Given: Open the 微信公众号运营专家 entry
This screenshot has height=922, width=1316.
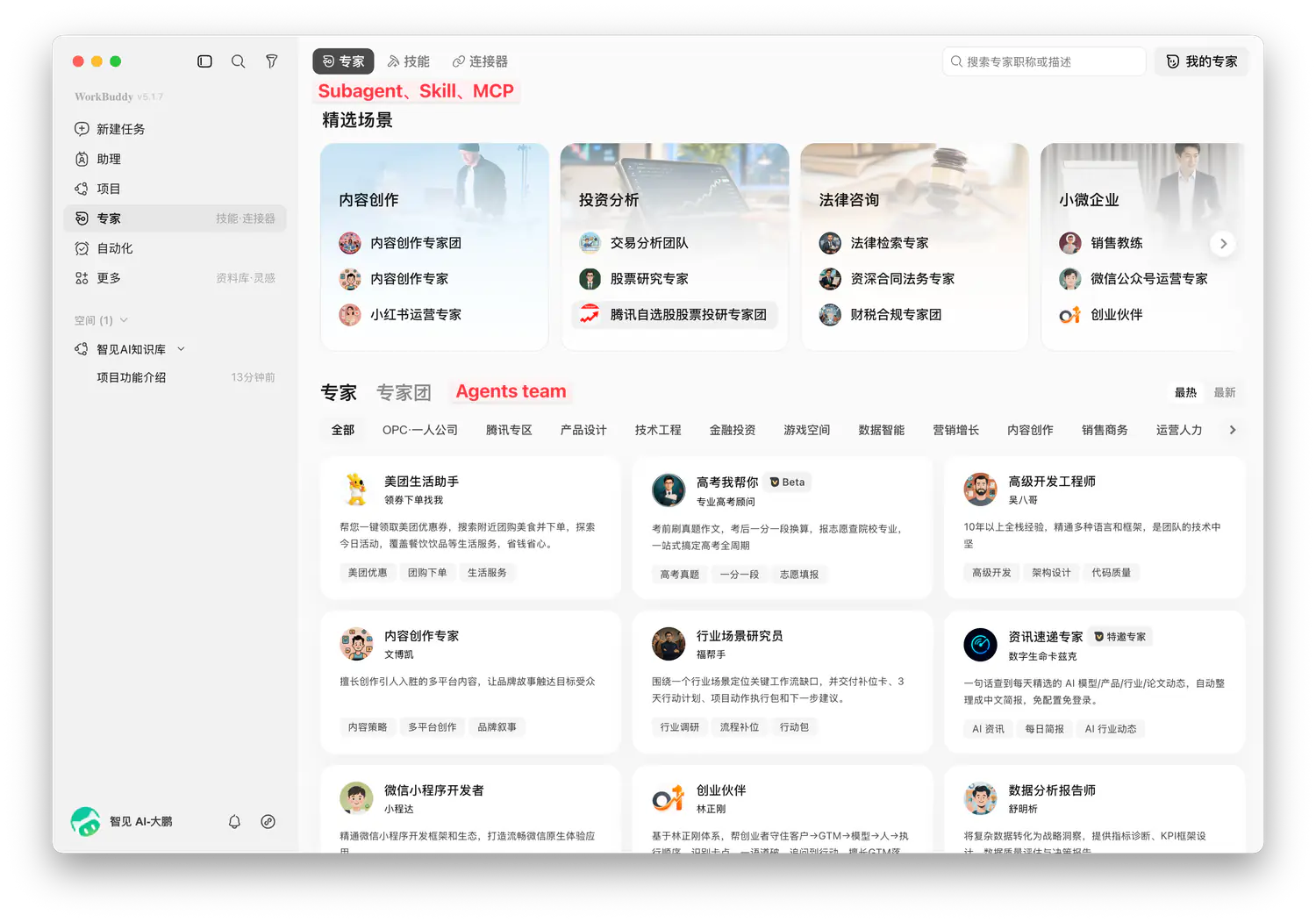Looking at the screenshot, I should point(1134,279).
